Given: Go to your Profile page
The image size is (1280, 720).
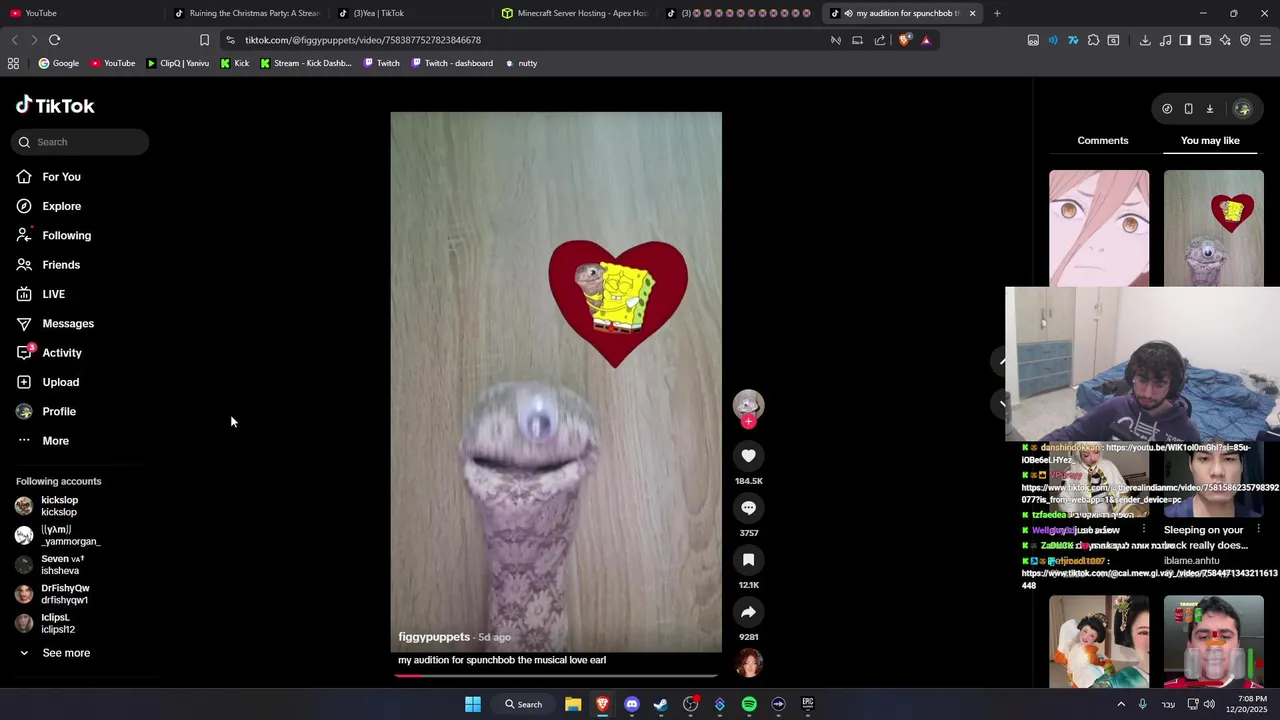Looking at the screenshot, I should click(45, 411).
